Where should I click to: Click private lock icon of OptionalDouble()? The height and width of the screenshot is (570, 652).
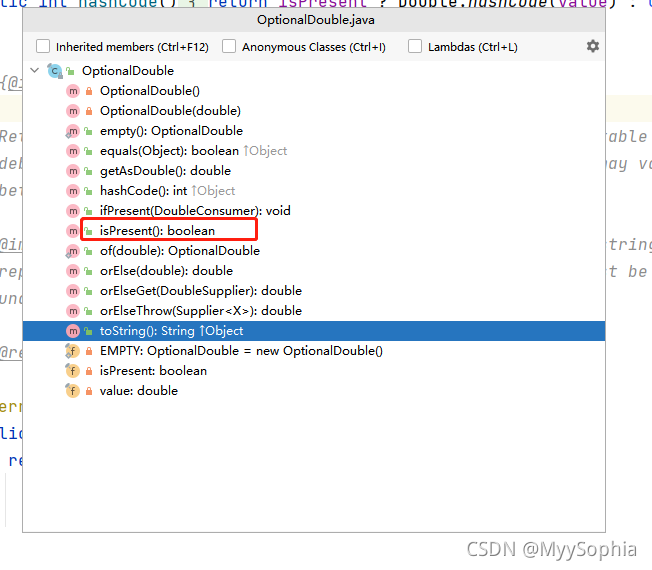pos(89,91)
